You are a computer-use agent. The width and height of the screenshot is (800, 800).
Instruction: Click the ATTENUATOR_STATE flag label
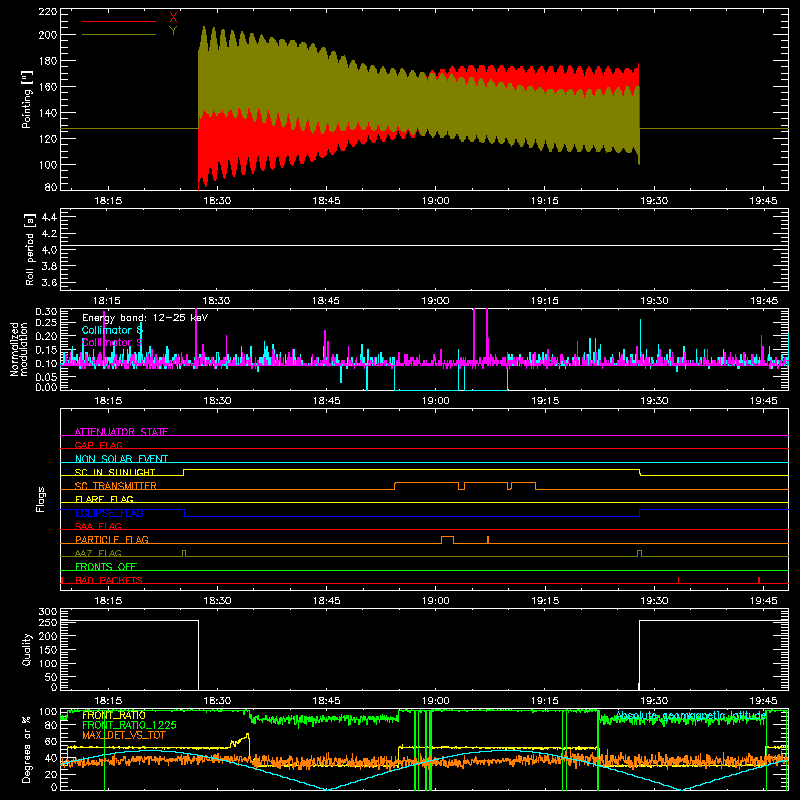pyautogui.click(x=121, y=432)
